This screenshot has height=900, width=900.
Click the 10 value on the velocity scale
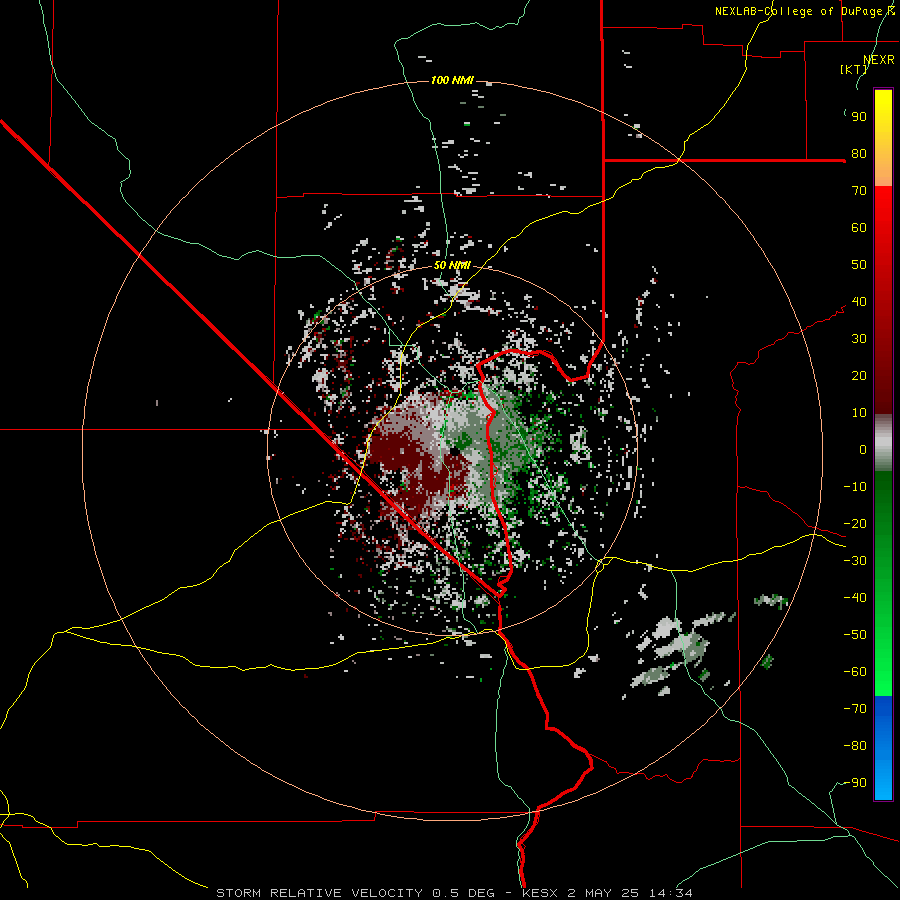point(859,413)
